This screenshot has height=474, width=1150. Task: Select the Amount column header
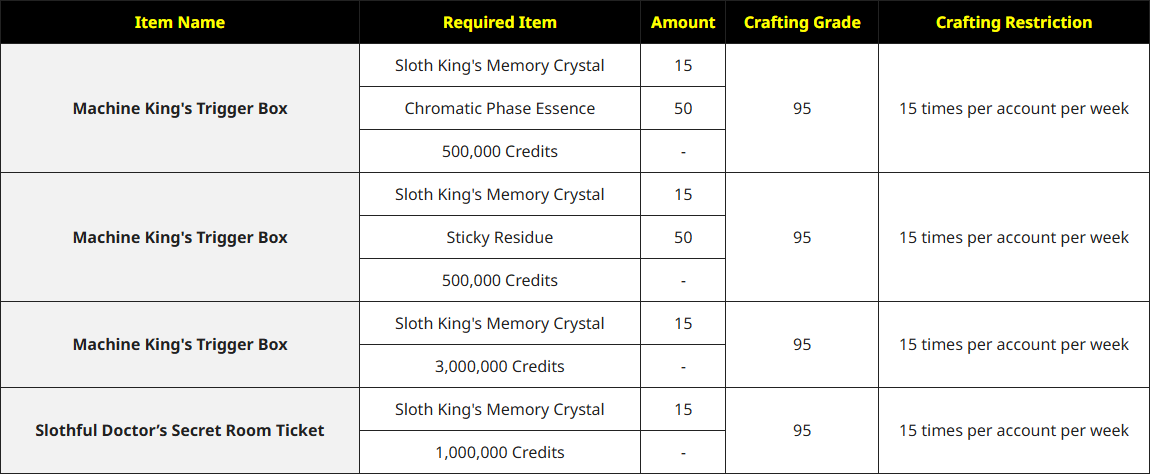pos(683,22)
